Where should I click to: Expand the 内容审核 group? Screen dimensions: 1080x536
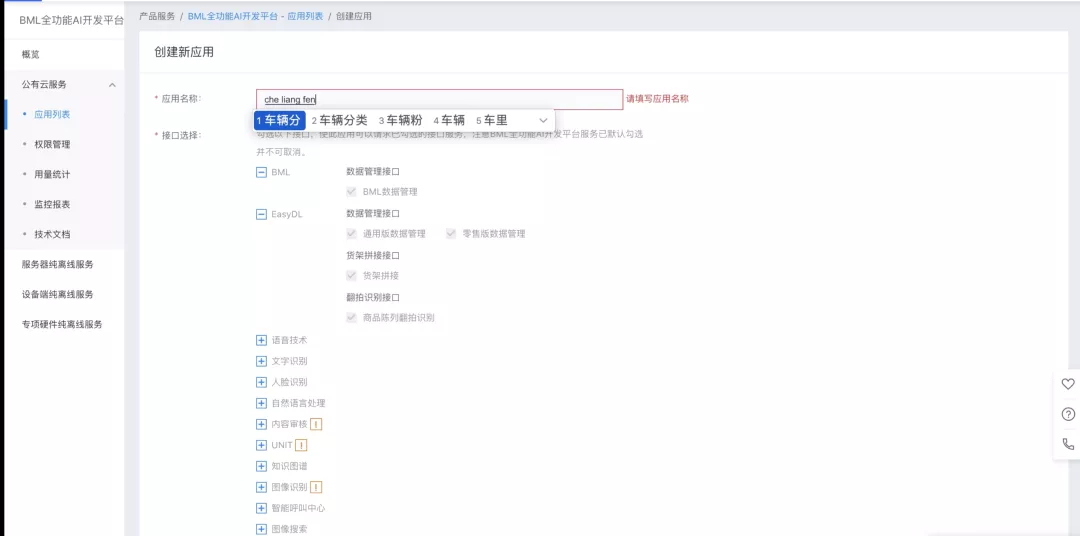(261, 424)
